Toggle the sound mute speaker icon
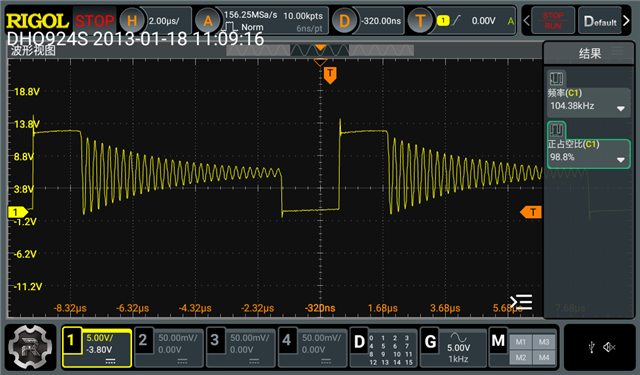Viewport: 640px width, 375px height. [x=609, y=347]
